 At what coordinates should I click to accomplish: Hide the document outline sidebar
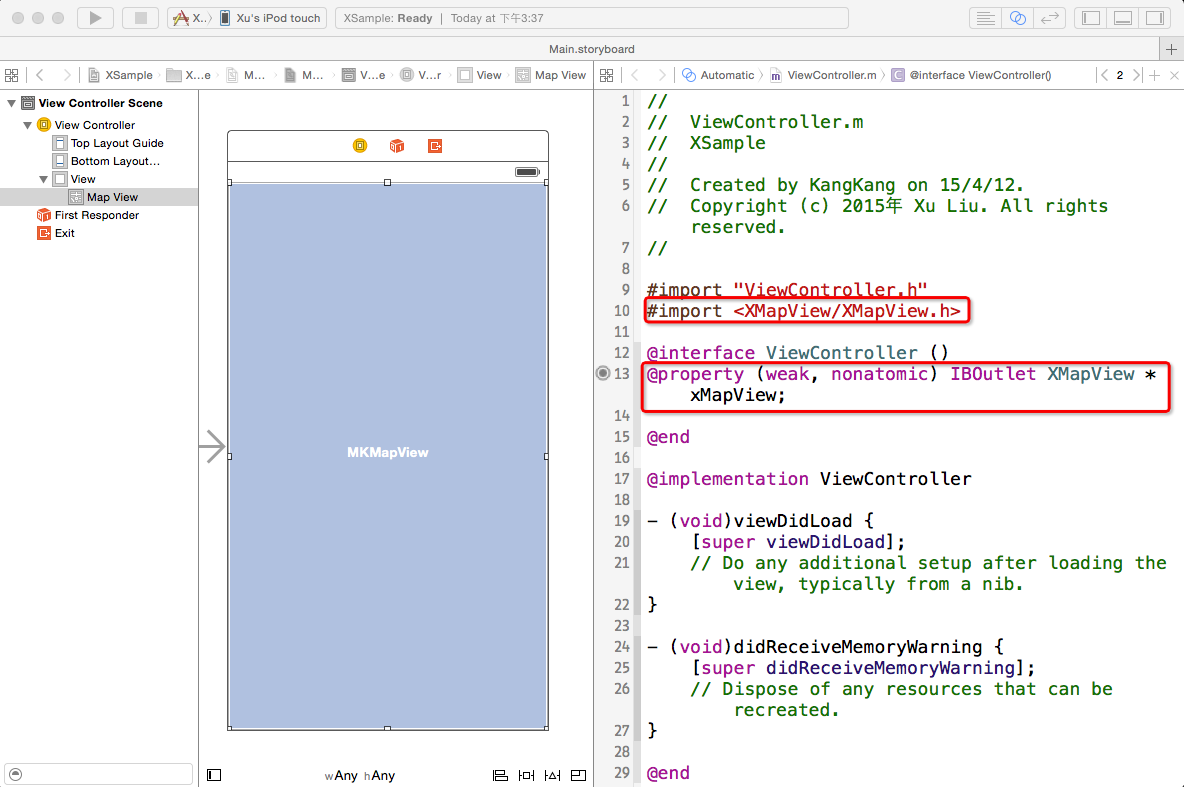pos(214,775)
